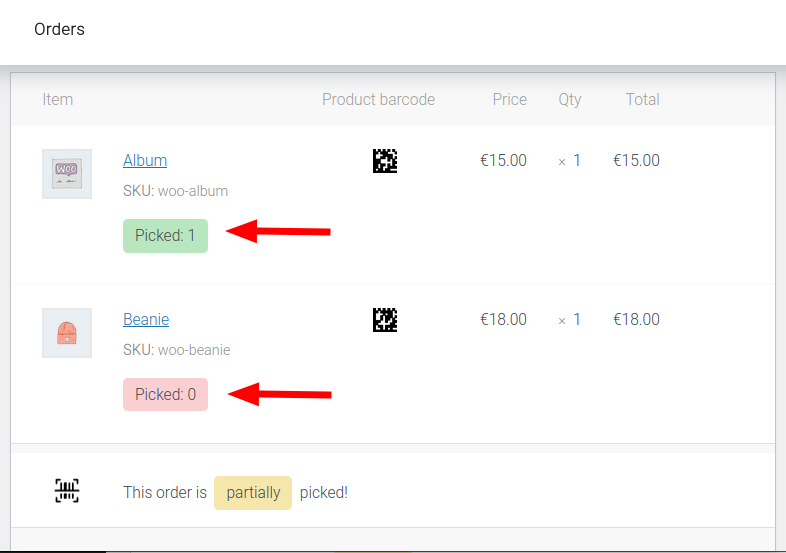Click the Orders page heading
The width and height of the screenshot is (786, 553).
[59, 29]
